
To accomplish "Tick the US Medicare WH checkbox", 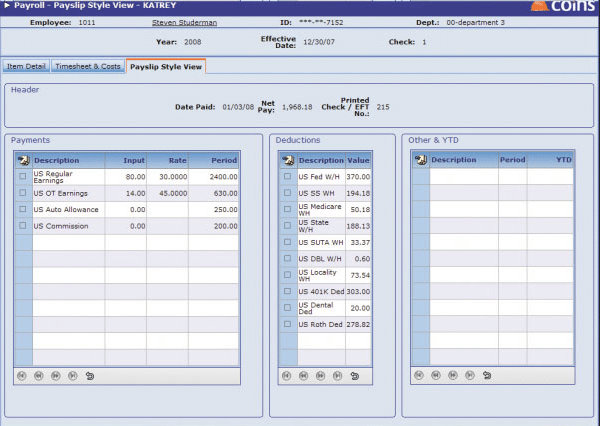I will tap(287, 209).
